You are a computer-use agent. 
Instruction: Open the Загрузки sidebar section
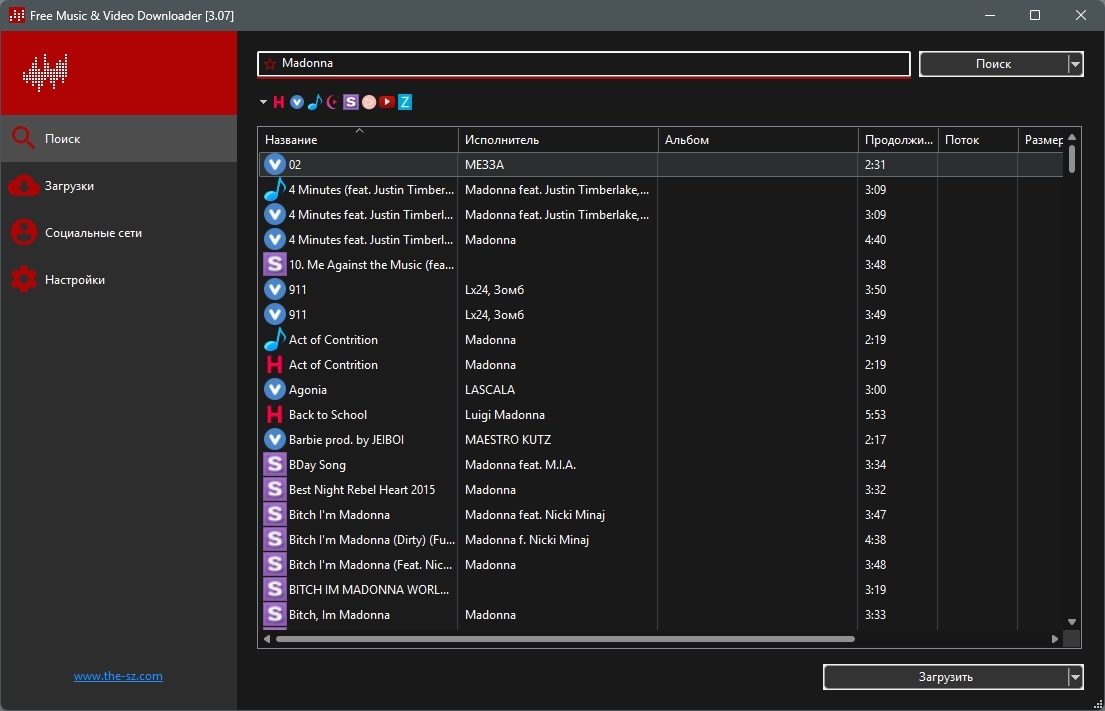coord(118,186)
